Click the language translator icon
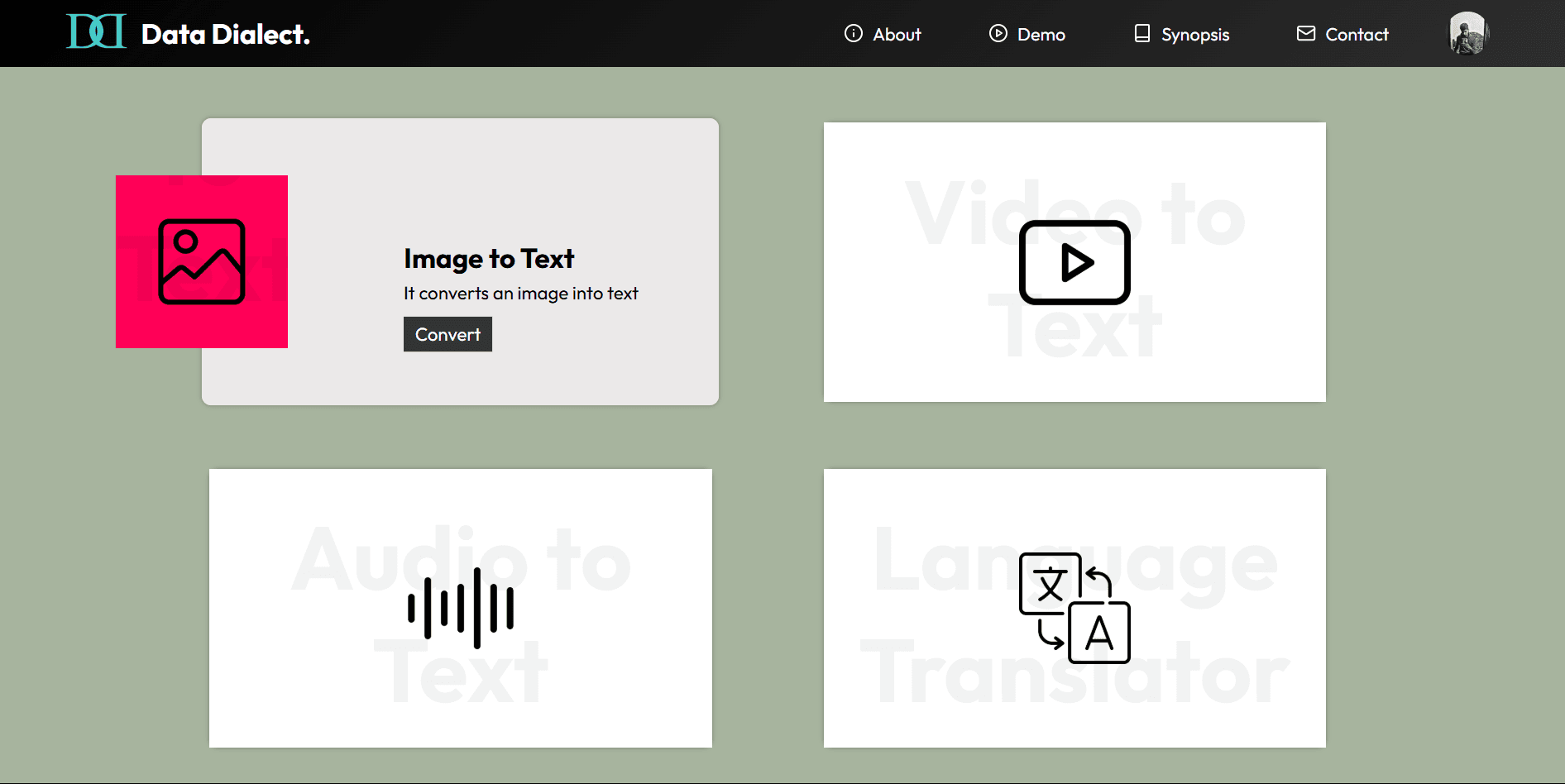Screen dimensions: 1565x784 [1074, 608]
